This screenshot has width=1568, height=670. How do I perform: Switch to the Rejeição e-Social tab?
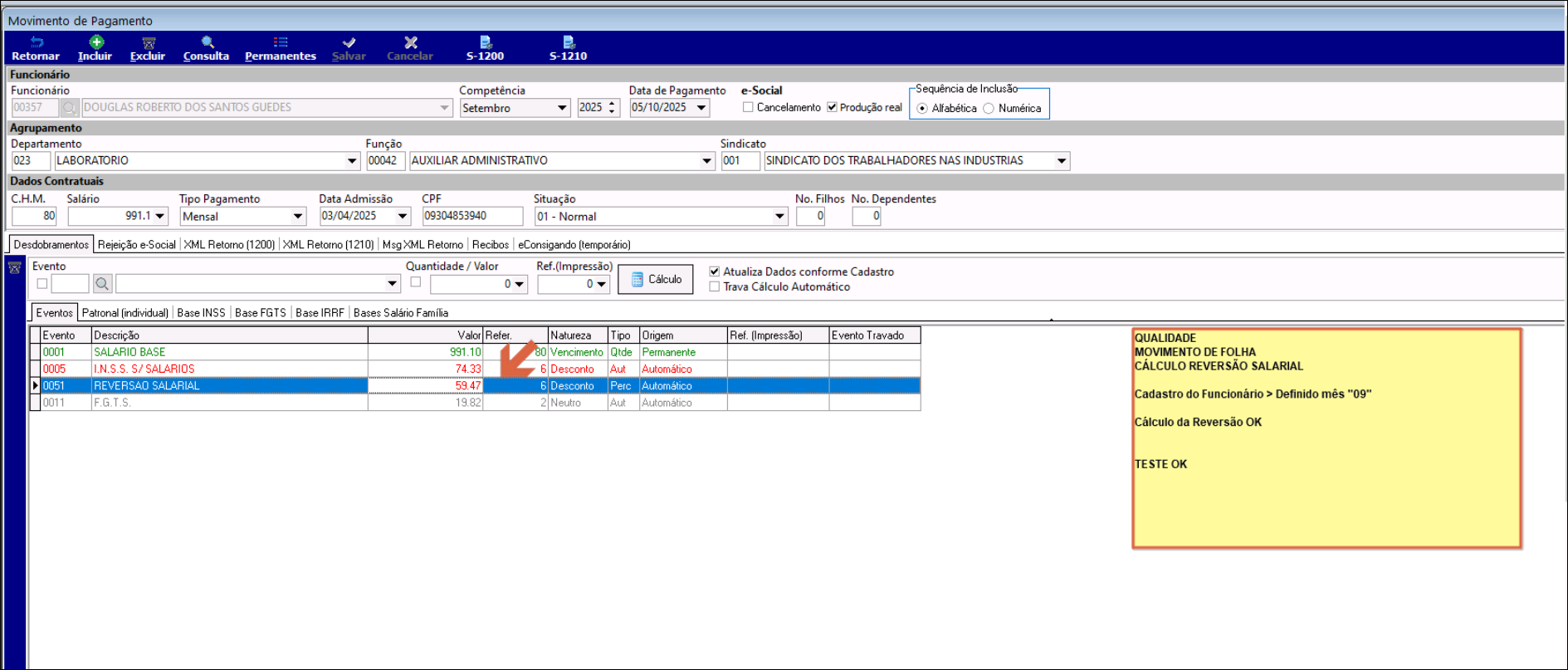point(137,245)
